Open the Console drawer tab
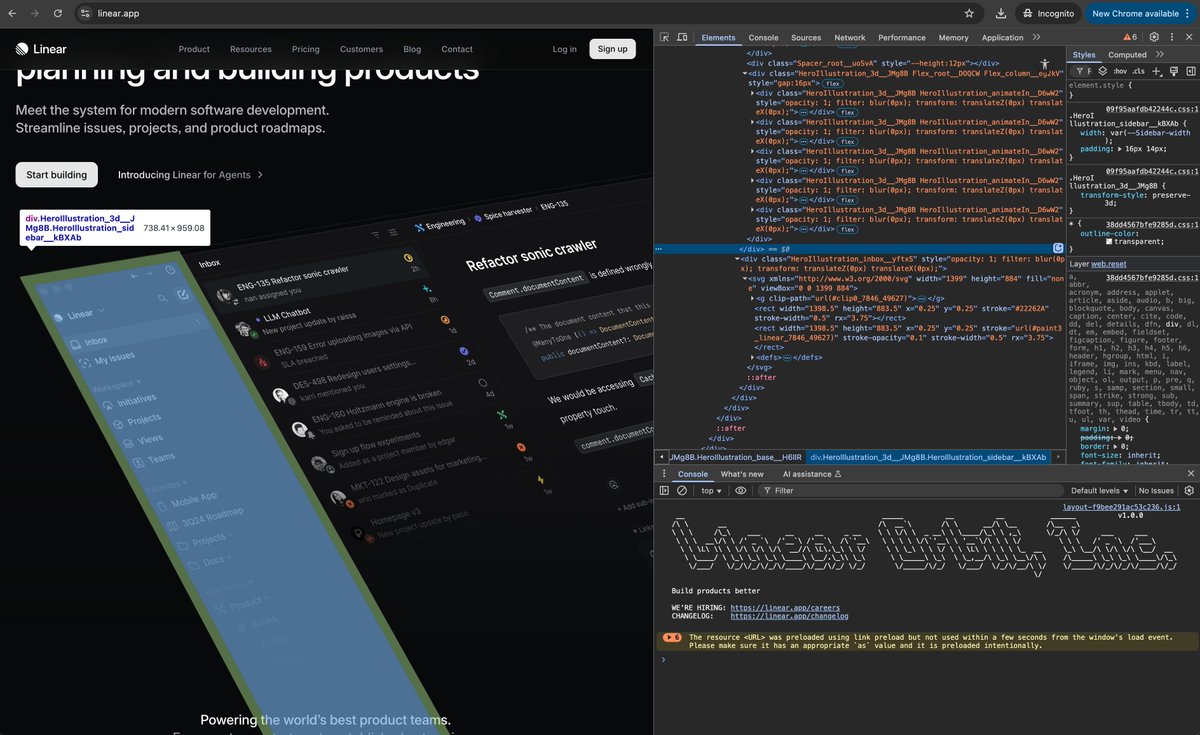 pos(692,474)
